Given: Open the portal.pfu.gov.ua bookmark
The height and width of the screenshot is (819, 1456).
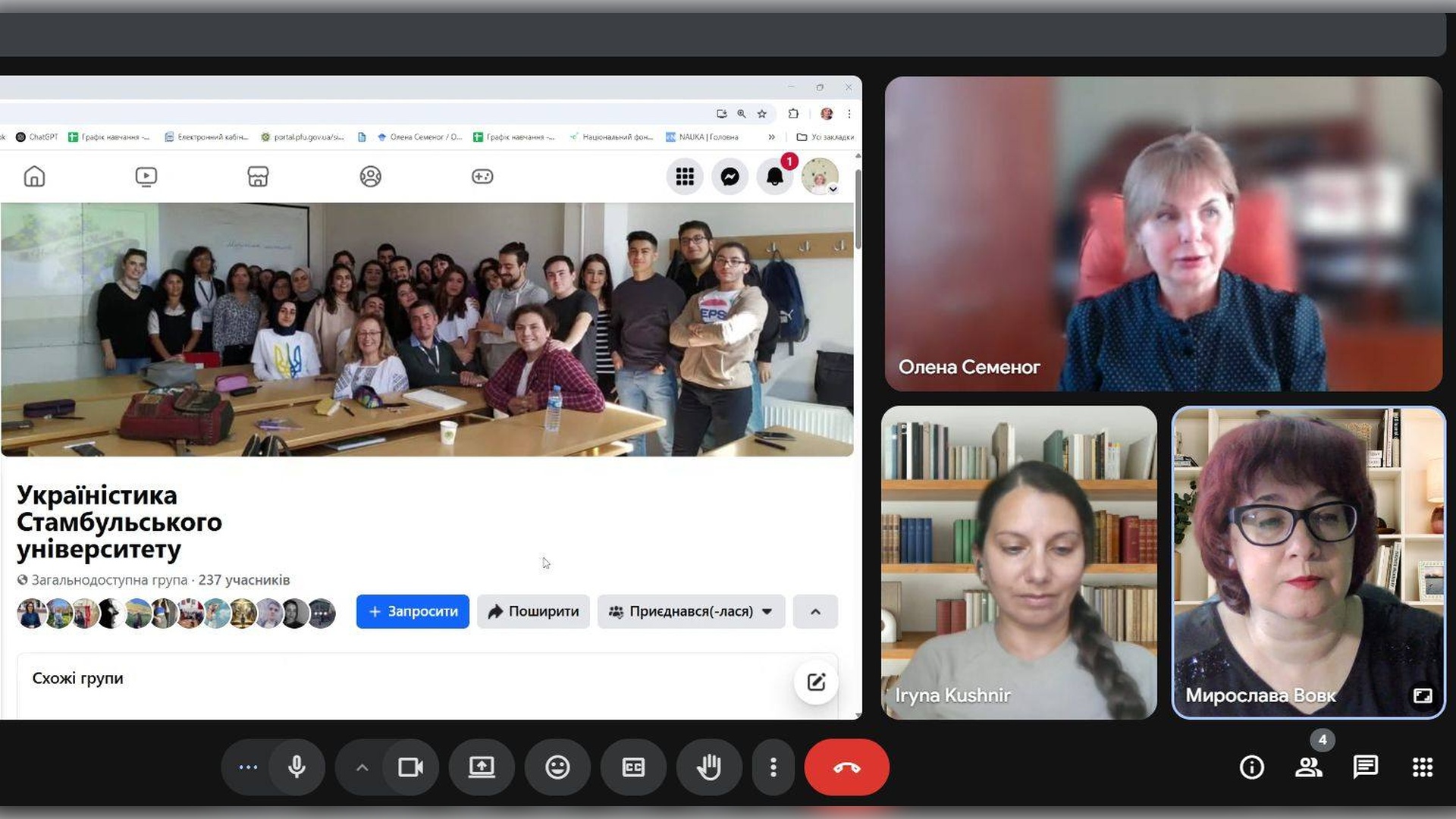Looking at the screenshot, I should click(x=303, y=137).
